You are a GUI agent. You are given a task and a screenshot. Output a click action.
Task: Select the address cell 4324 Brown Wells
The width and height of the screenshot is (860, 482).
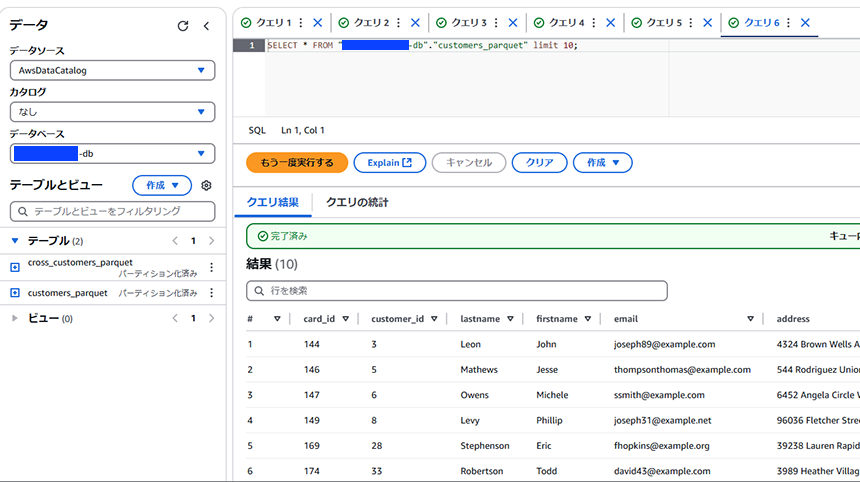click(818, 344)
